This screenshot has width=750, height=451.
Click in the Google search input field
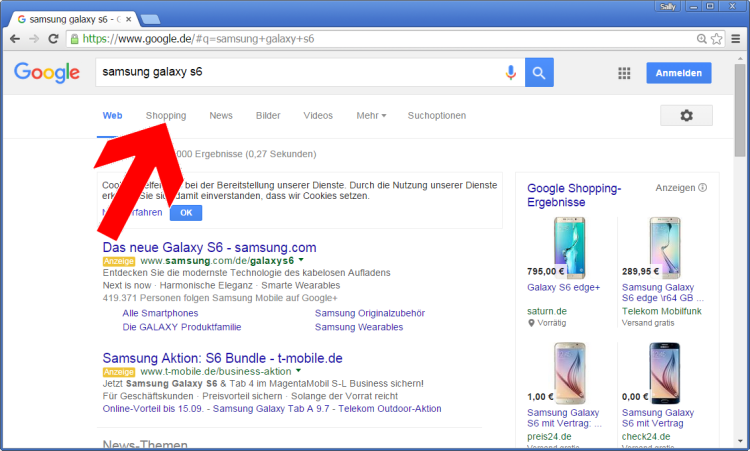300,73
